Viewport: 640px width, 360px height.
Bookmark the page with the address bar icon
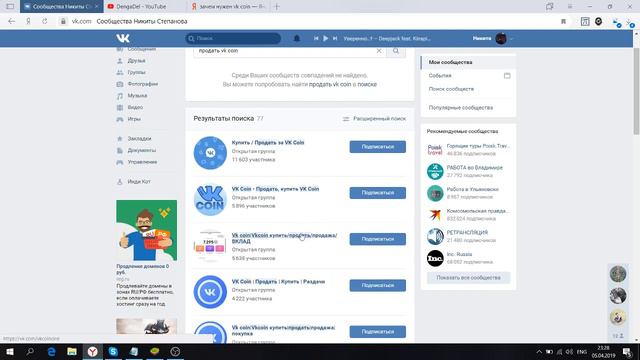point(563,22)
